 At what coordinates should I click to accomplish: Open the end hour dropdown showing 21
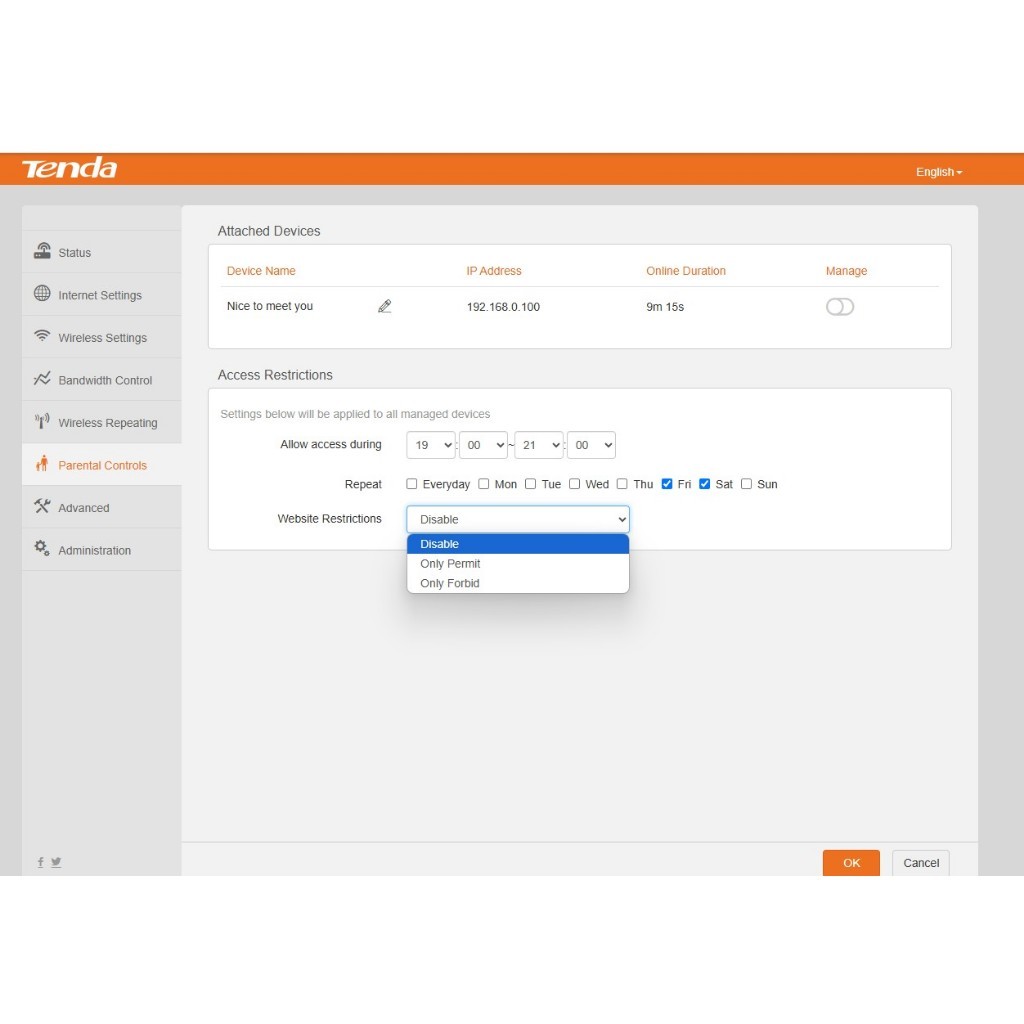(538, 445)
